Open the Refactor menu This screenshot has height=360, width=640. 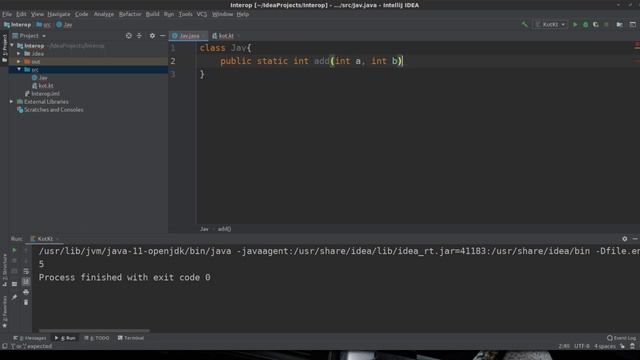click(x=130, y=14)
